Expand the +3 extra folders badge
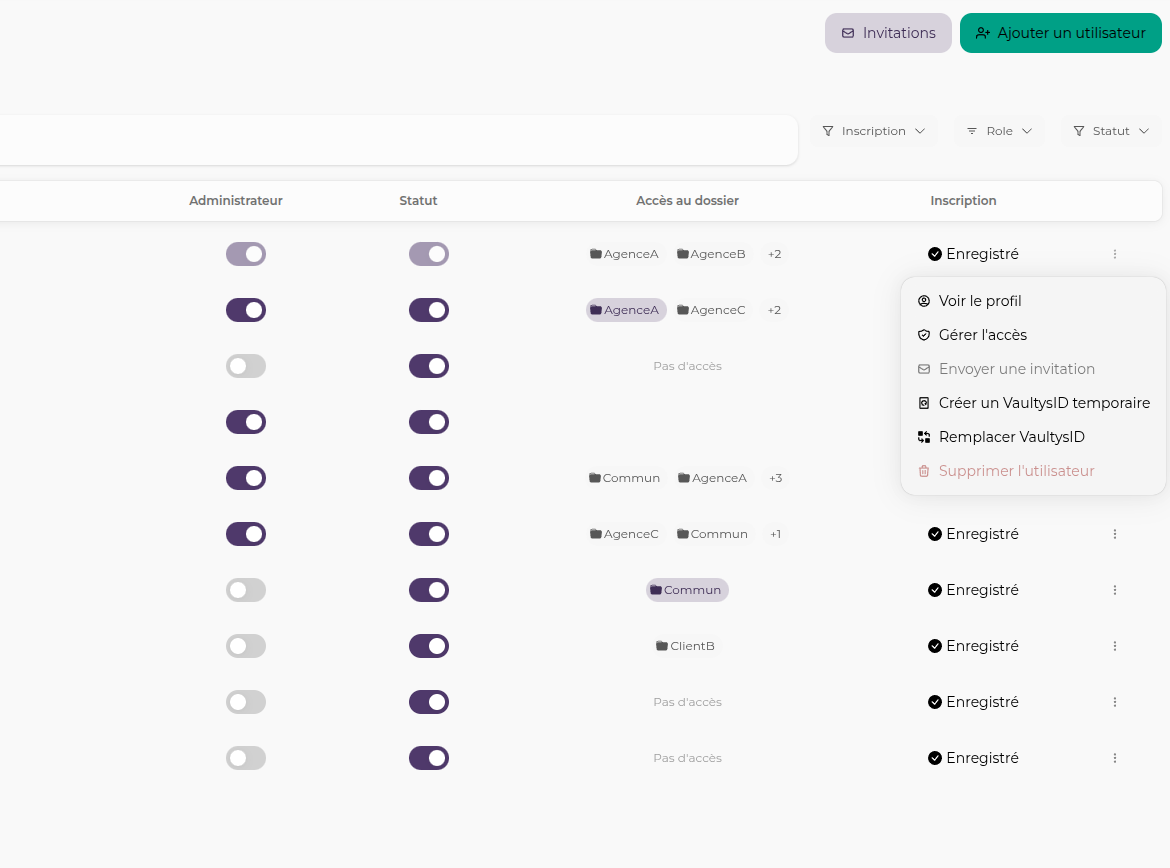This screenshot has width=1170, height=868. point(775,478)
